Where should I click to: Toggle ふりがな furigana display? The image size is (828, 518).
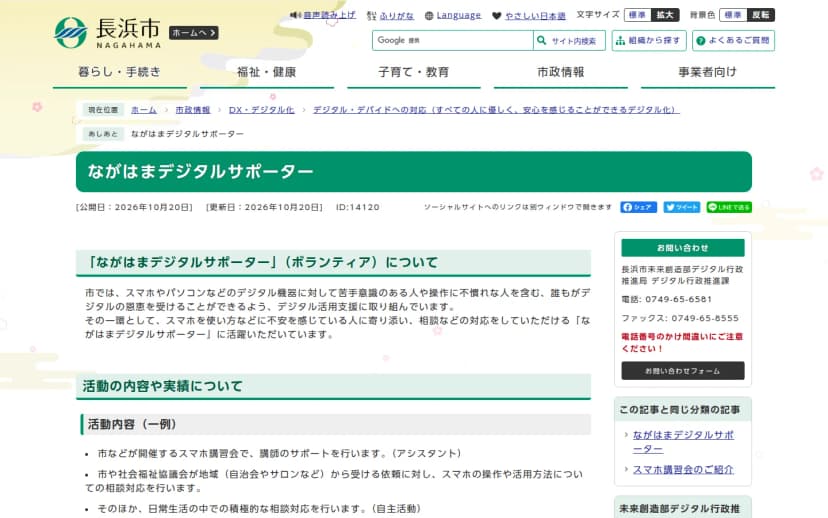pos(397,16)
